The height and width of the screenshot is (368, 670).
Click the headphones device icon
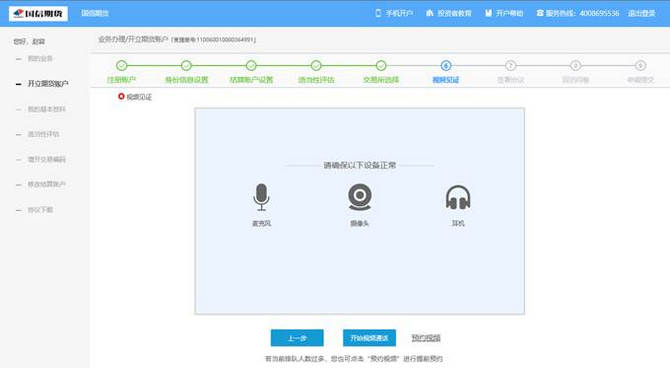click(x=458, y=197)
